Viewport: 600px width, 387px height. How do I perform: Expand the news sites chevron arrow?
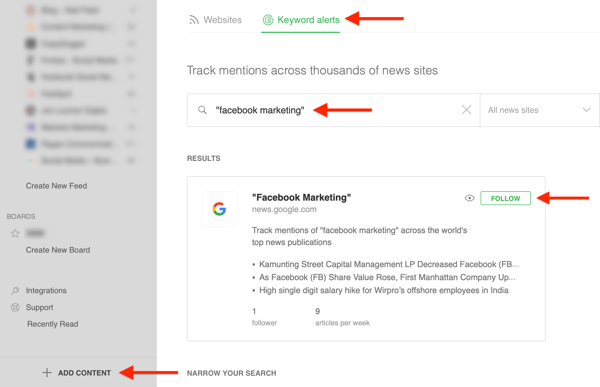point(586,110)
